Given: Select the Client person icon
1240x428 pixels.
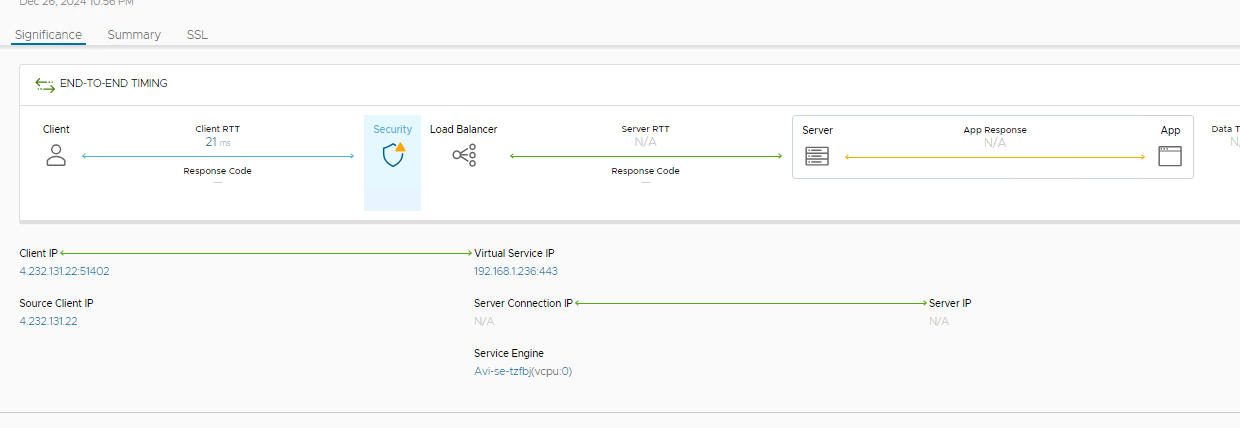Looking at the screenshot, I should 56,155.
